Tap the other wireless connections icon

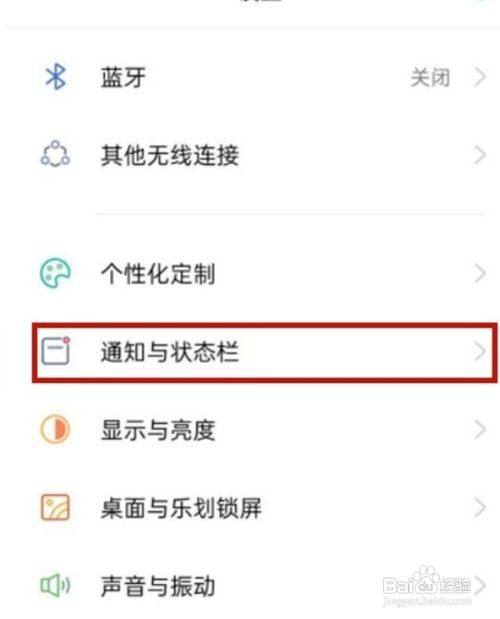pyautogui.click(x=55, y=154)
